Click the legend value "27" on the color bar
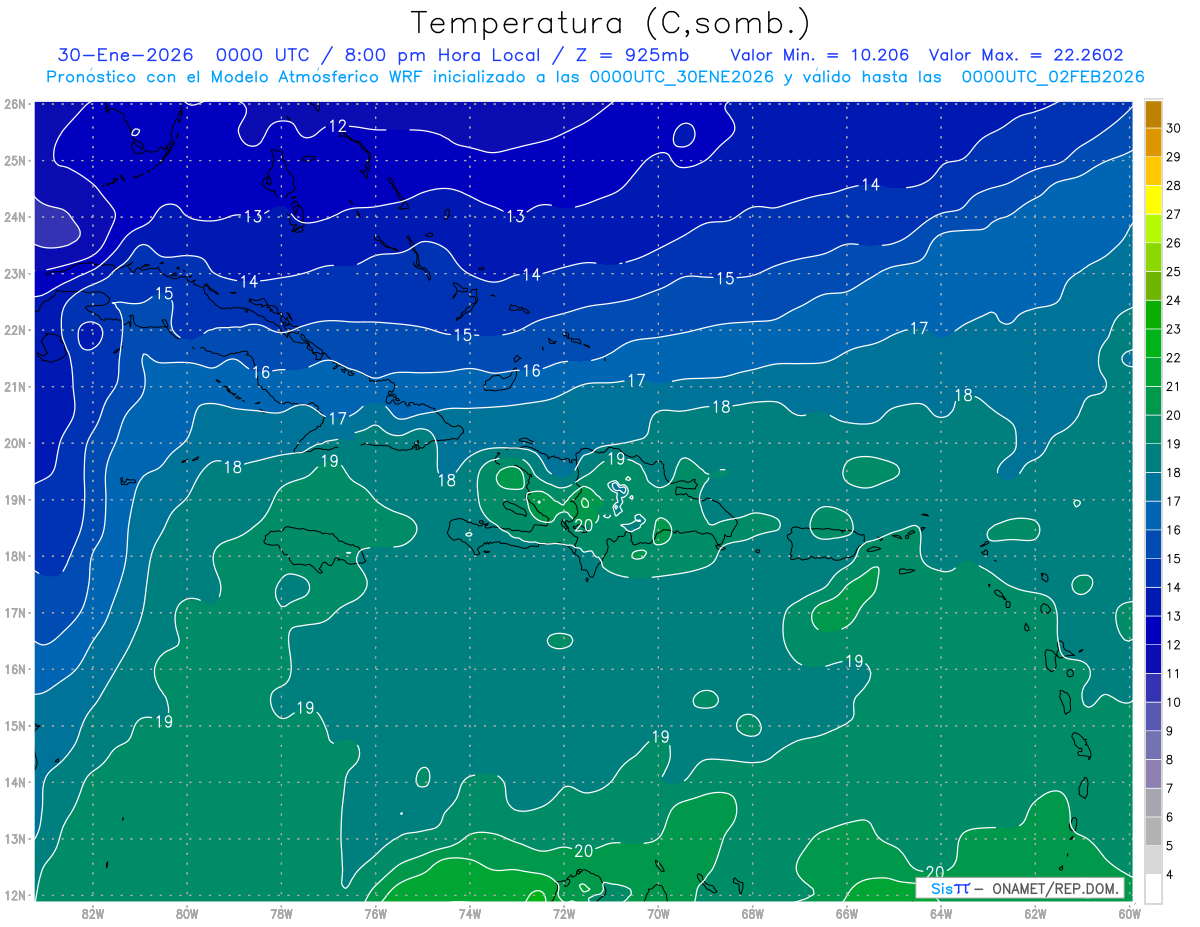 (1173, 214)
